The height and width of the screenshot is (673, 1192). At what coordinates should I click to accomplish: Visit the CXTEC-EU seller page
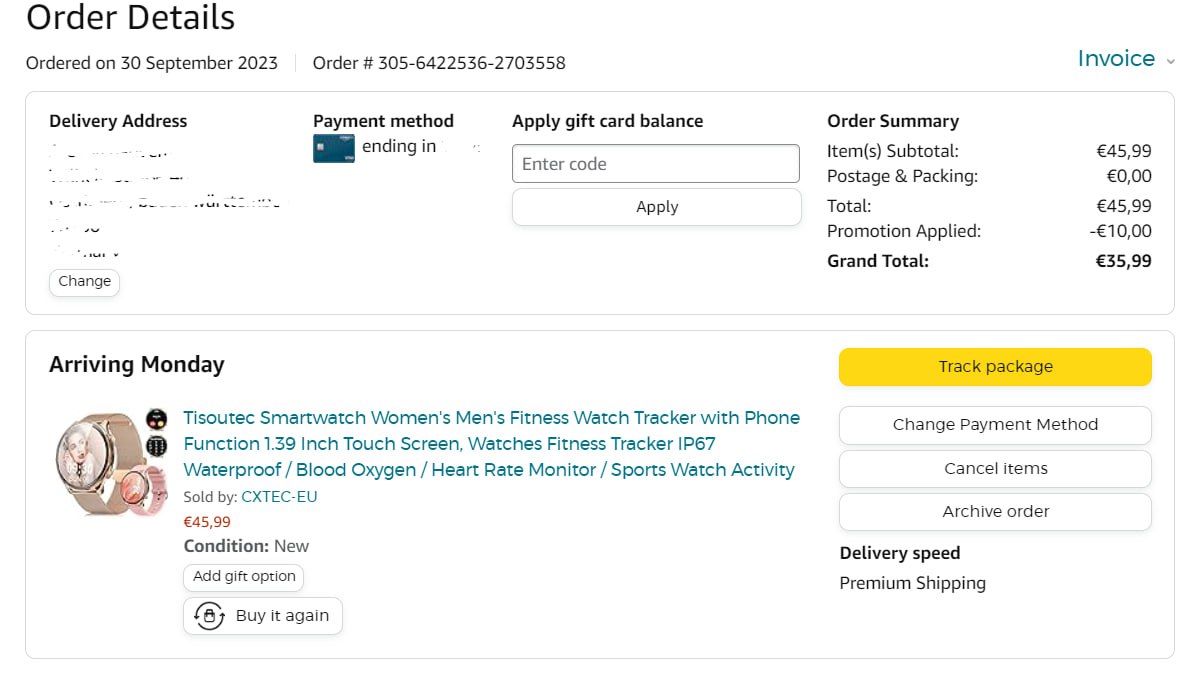tap(279, 496)
